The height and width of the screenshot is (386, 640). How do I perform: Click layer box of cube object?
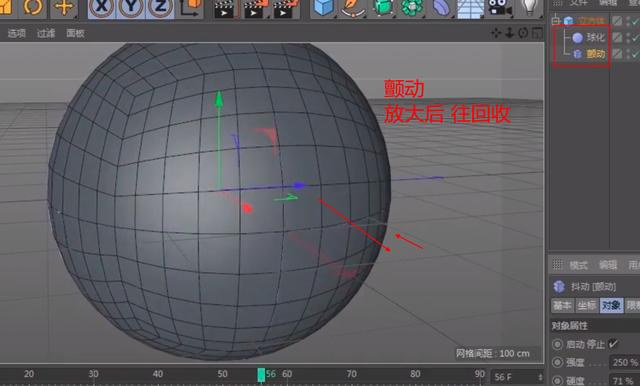[618, 20]
